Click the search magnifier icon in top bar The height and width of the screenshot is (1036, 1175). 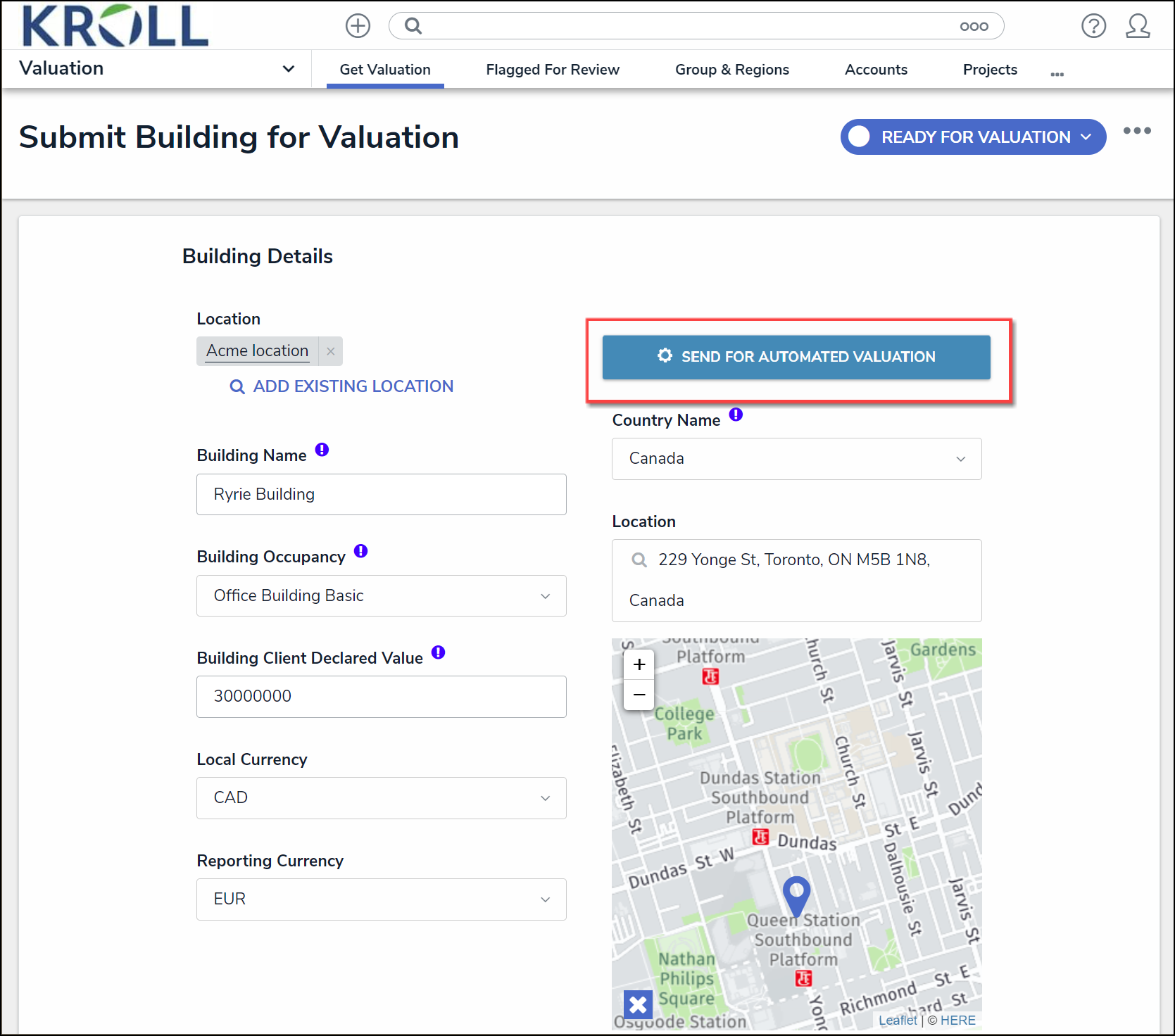pos(413,26)
